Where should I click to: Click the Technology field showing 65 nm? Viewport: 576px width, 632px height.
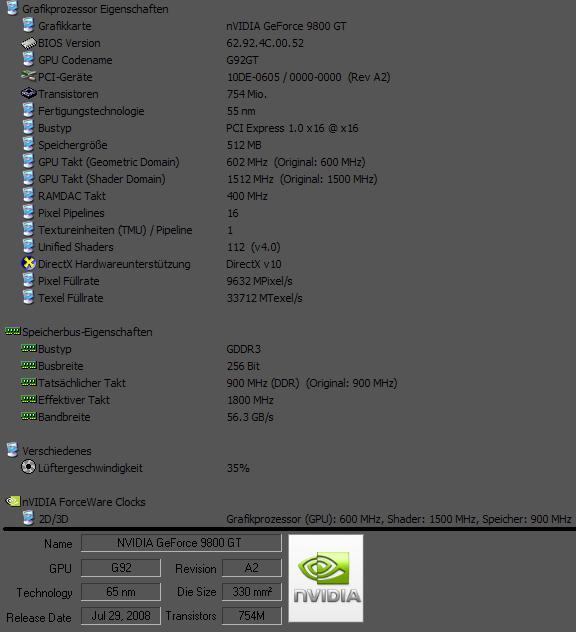121,592
